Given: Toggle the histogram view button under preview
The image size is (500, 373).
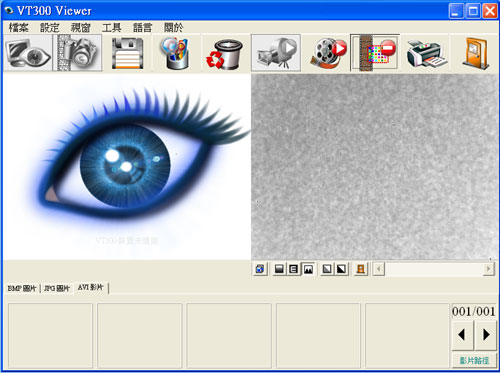Looking at the screenshot, I should (x=308, y=269).
